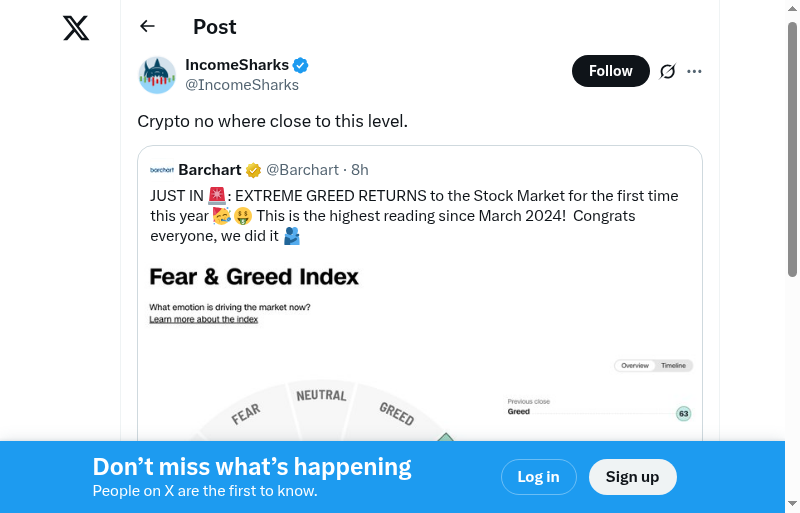800x513 pixels.
Task: Follow the IncomeSharks account
Action: point(610,71)
